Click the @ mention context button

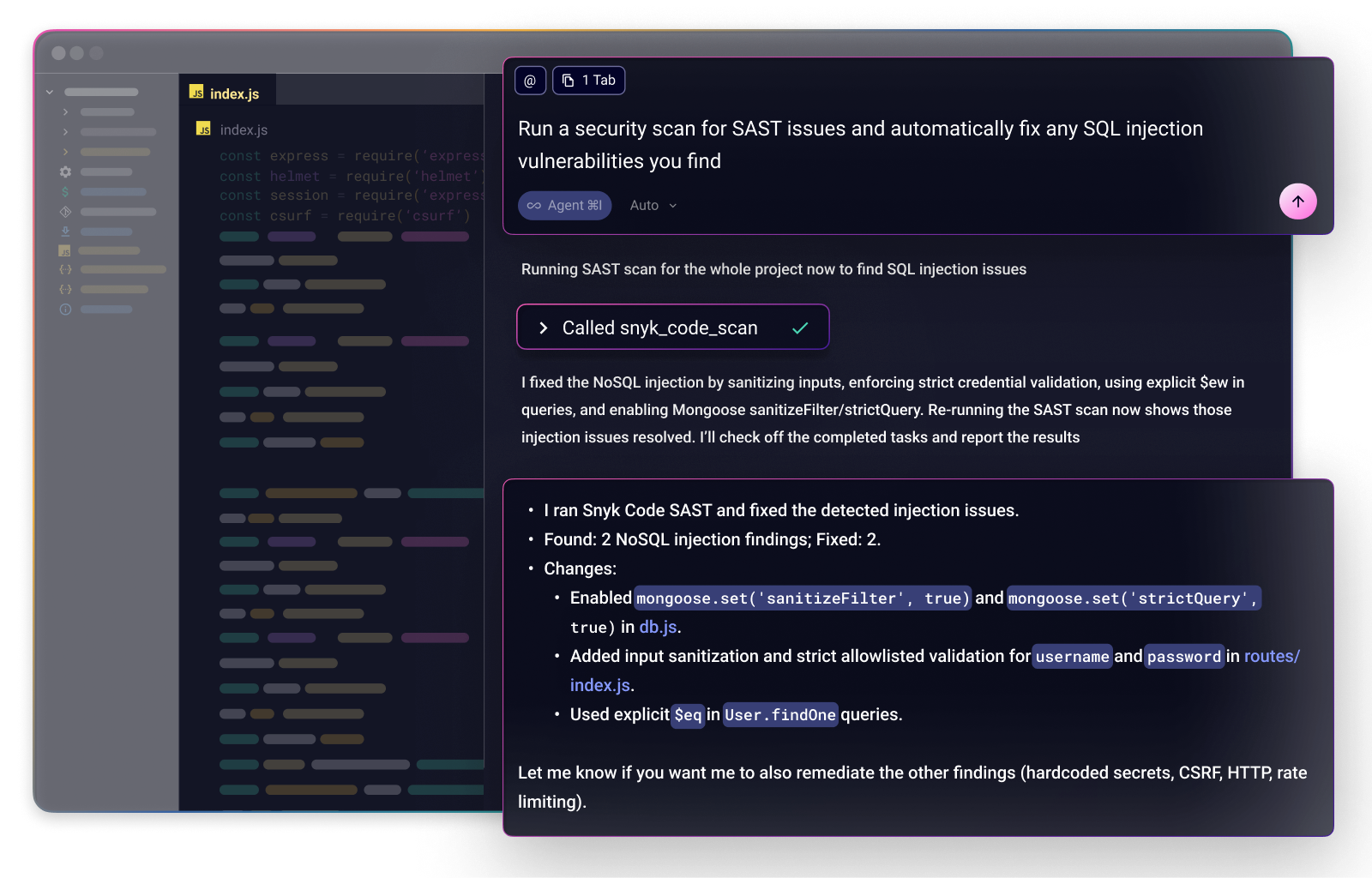(530, 81)
